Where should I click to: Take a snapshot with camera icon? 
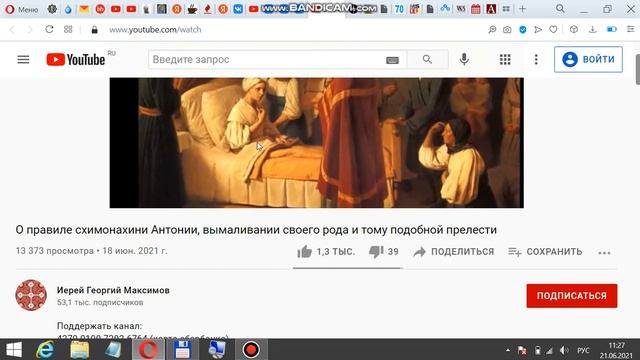(x=507, y=29)
